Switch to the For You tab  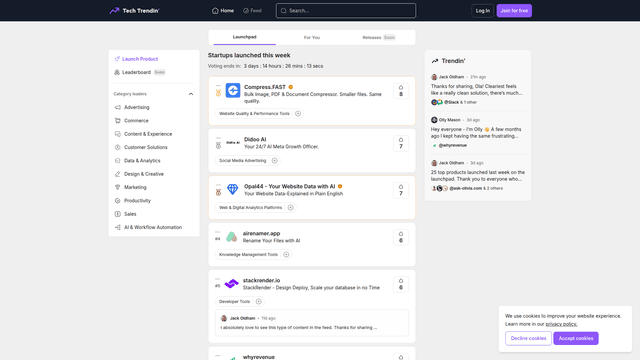pos(312,37)
